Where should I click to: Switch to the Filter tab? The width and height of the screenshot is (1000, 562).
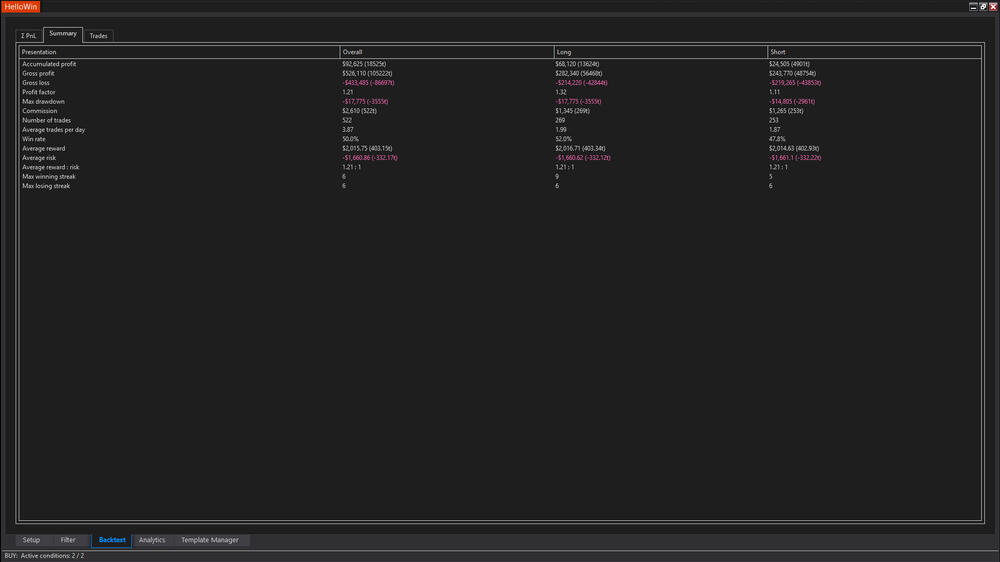click(68, 540)
